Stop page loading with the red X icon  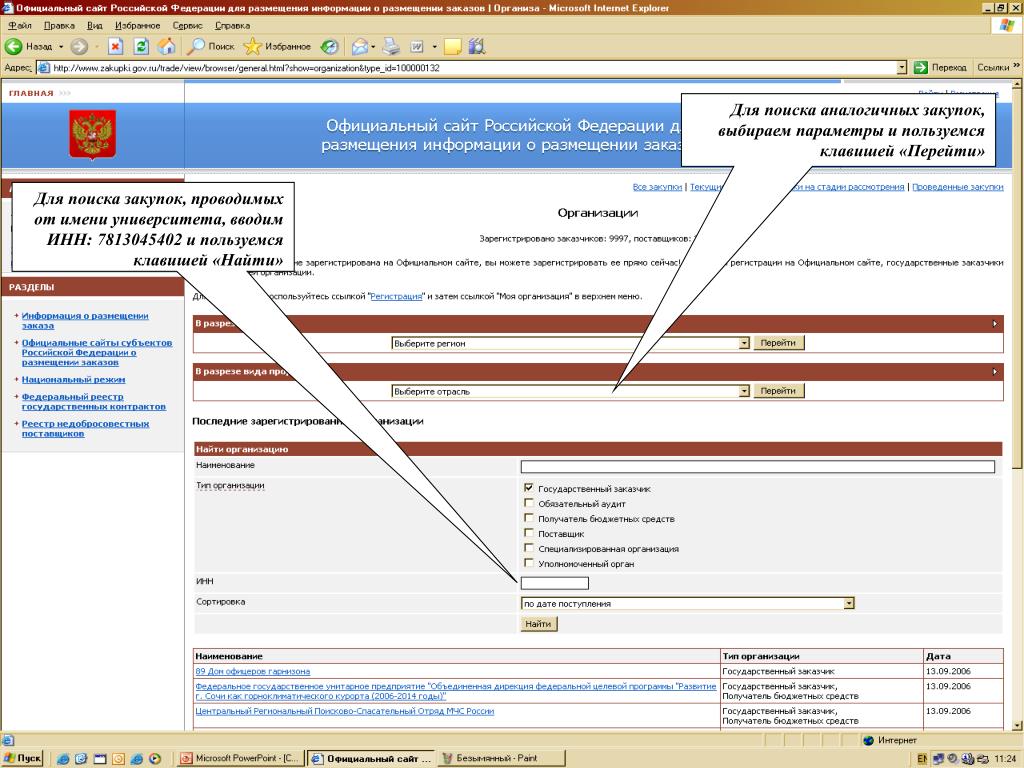point(116,46)
